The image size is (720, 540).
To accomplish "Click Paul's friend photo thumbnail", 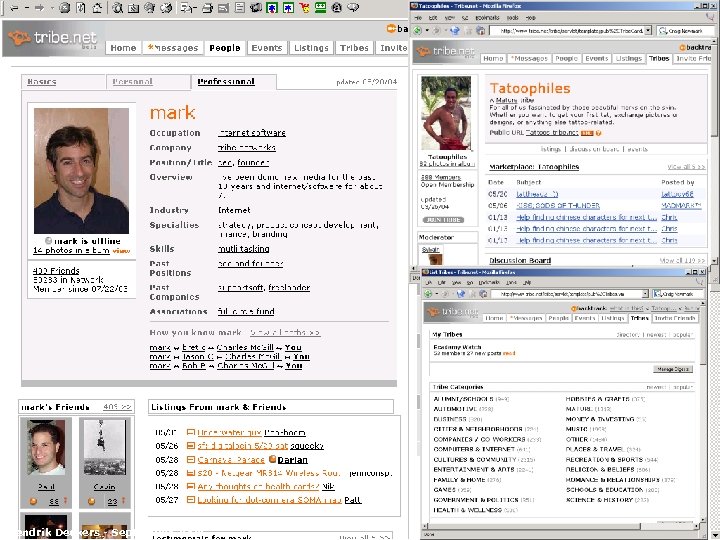I will [46, 448].
